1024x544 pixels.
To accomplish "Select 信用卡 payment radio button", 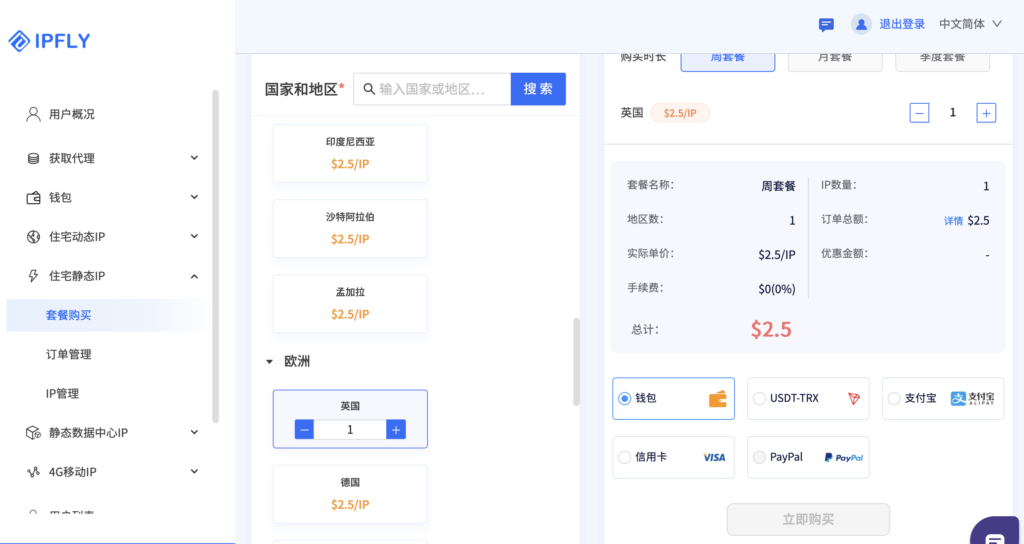I will (625, 458).
